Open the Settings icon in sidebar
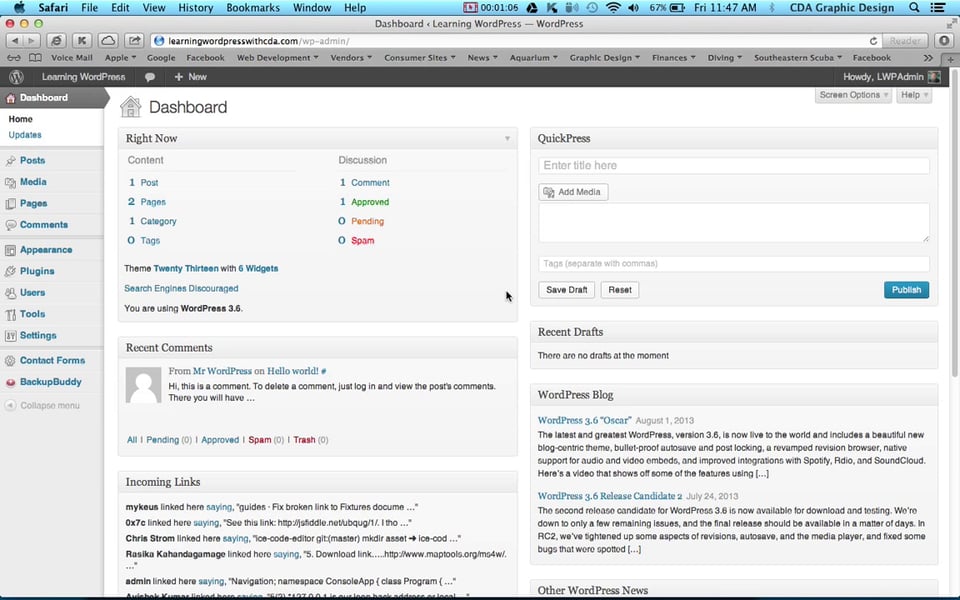Viewport: 960px width, 600px height. [10, 336]
